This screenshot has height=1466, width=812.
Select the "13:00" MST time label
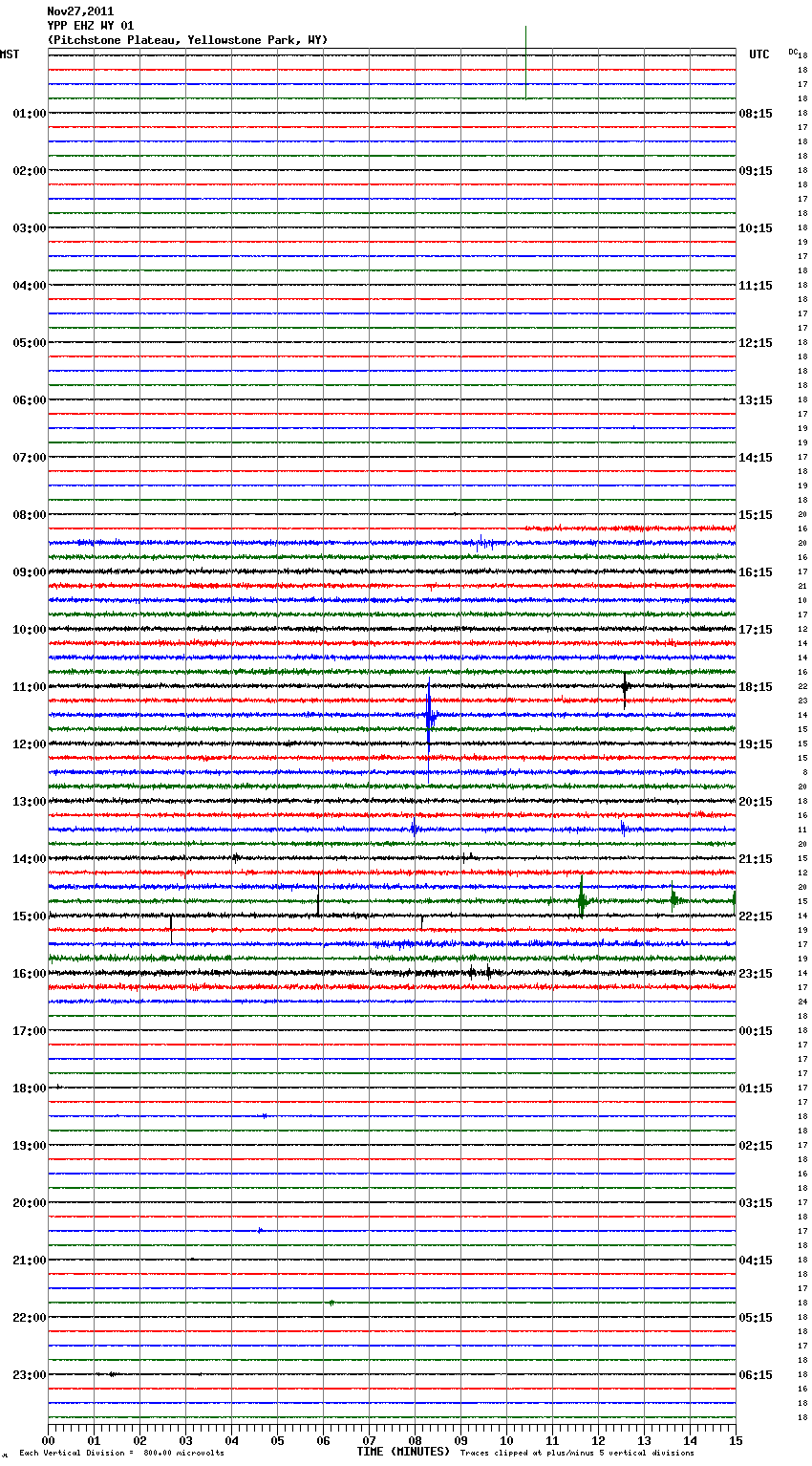pos(29,802)
